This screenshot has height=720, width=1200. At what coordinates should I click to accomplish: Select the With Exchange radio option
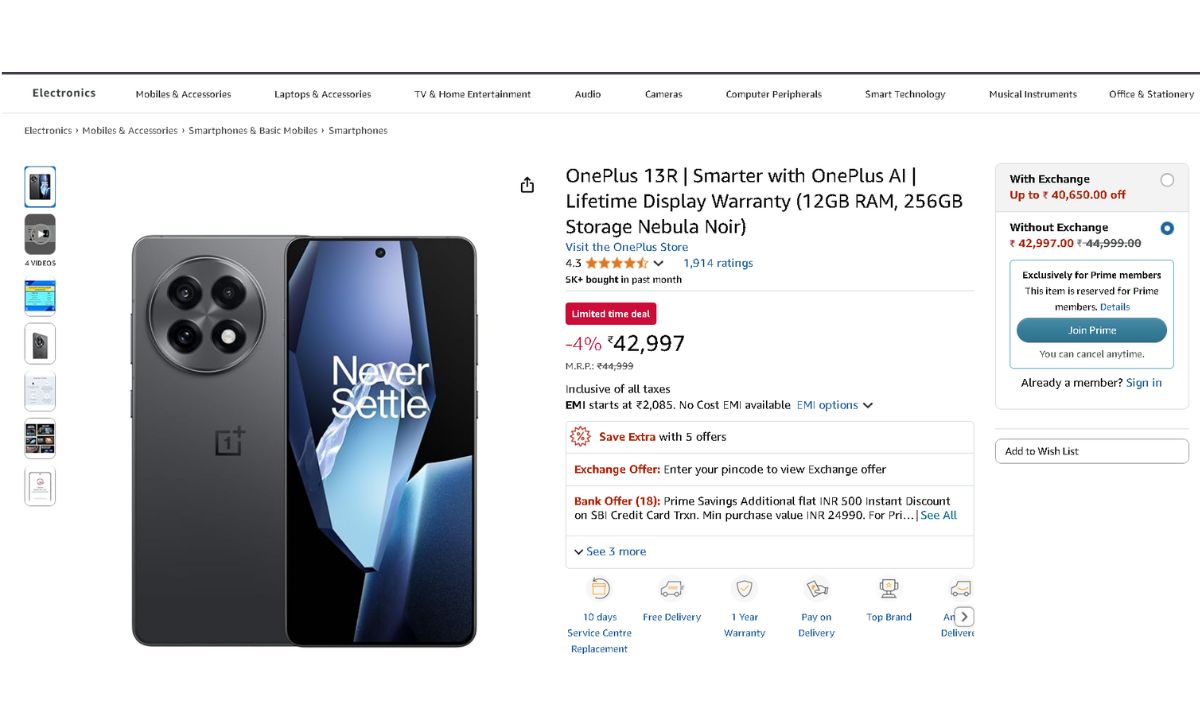point(1167,180)
